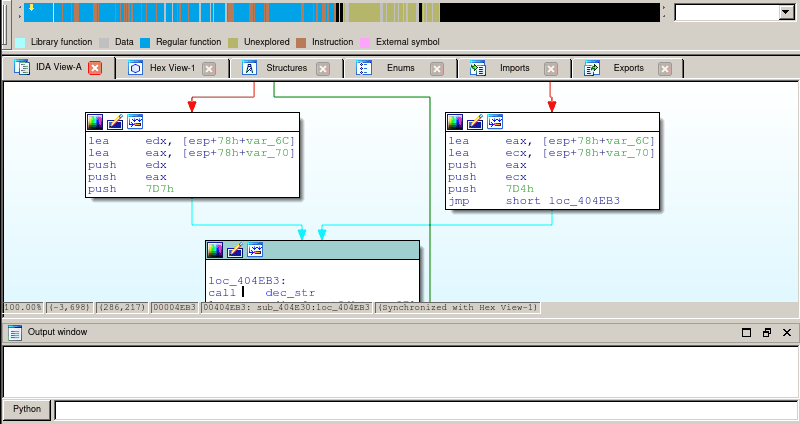Image resolution: width=800 pixels, height=424 pixels.
Task: Click the Library function legend color
Action: (x=20, y=42)
